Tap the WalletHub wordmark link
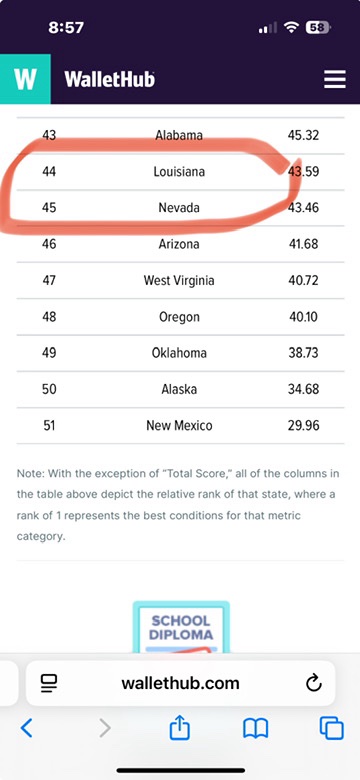Image resolution: width=360 pixels, height=780 pixels. click(109, 80)
